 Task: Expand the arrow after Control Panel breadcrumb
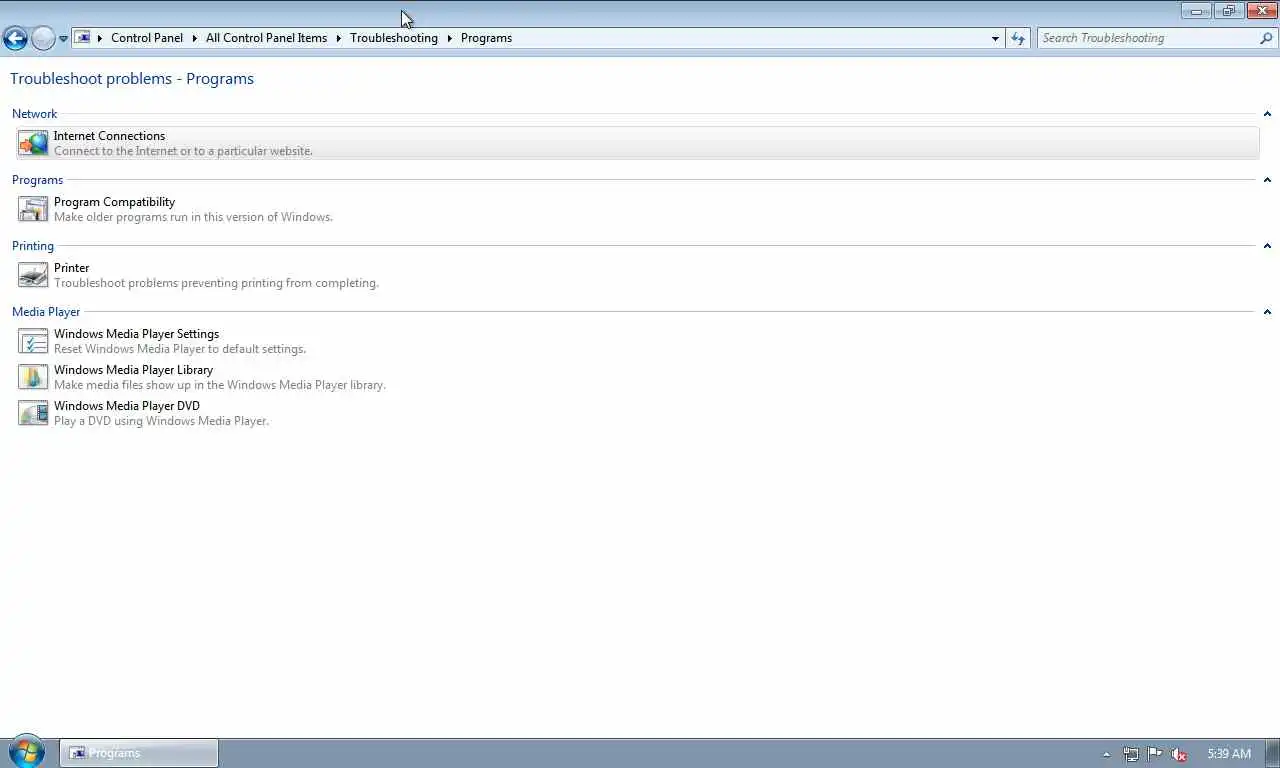(194, 38)
